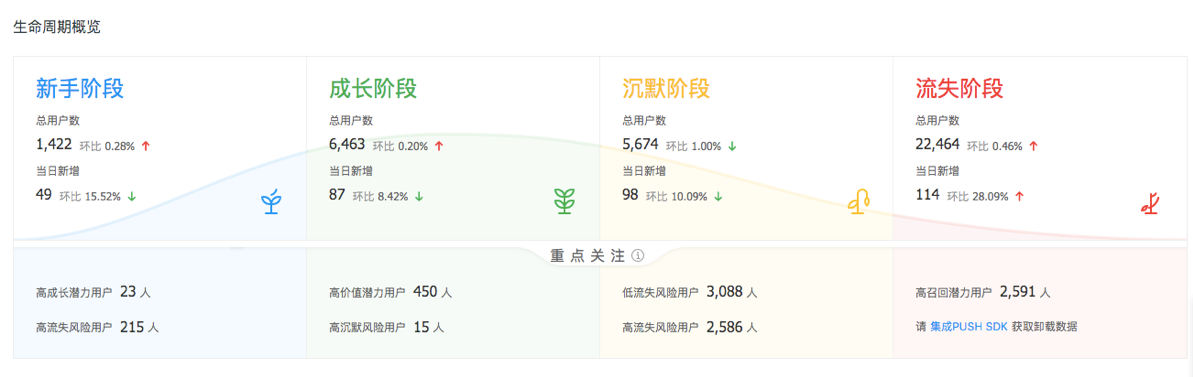Select 低流失风险用户 3,088 人 entry
The width and height of the screenshot is (1193, 377).
coord(689,292)
